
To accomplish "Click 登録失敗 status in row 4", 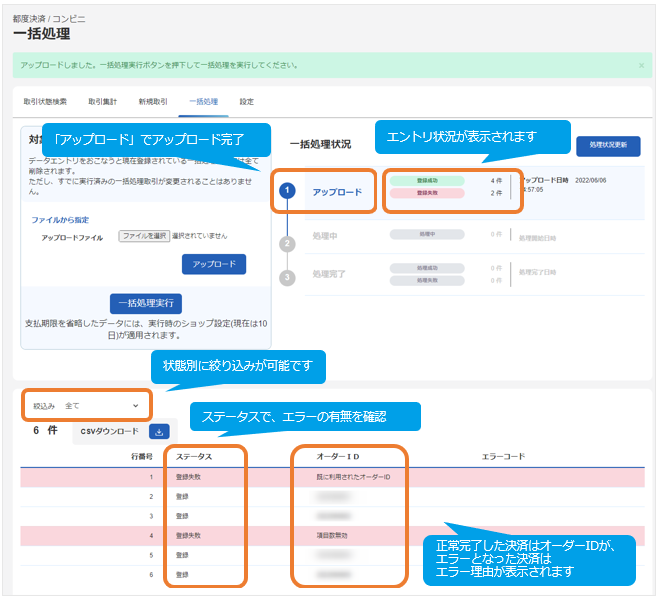I will [x=188, y=536].
